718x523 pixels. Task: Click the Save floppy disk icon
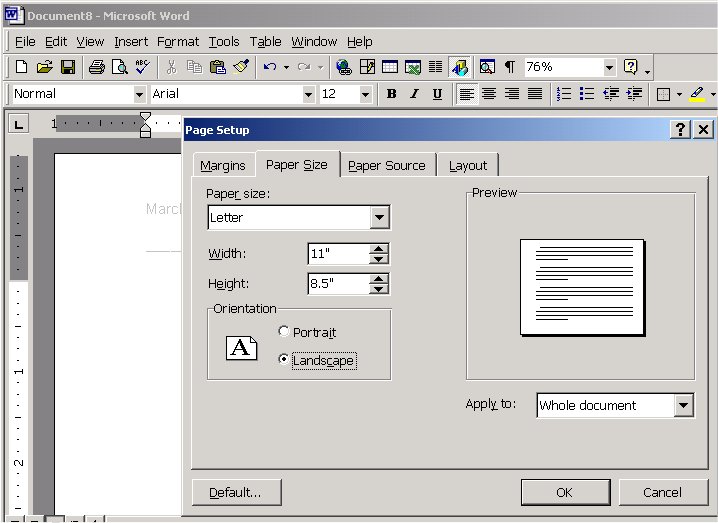pyautogui.click(x=68, y=67)
